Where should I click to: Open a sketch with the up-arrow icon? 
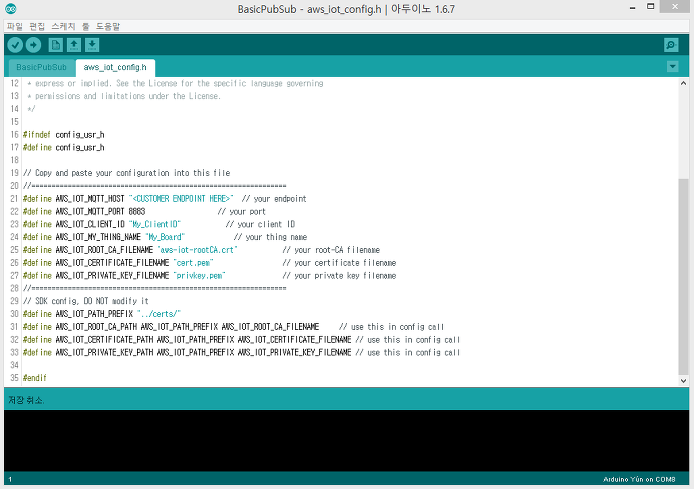coord(74,45)
